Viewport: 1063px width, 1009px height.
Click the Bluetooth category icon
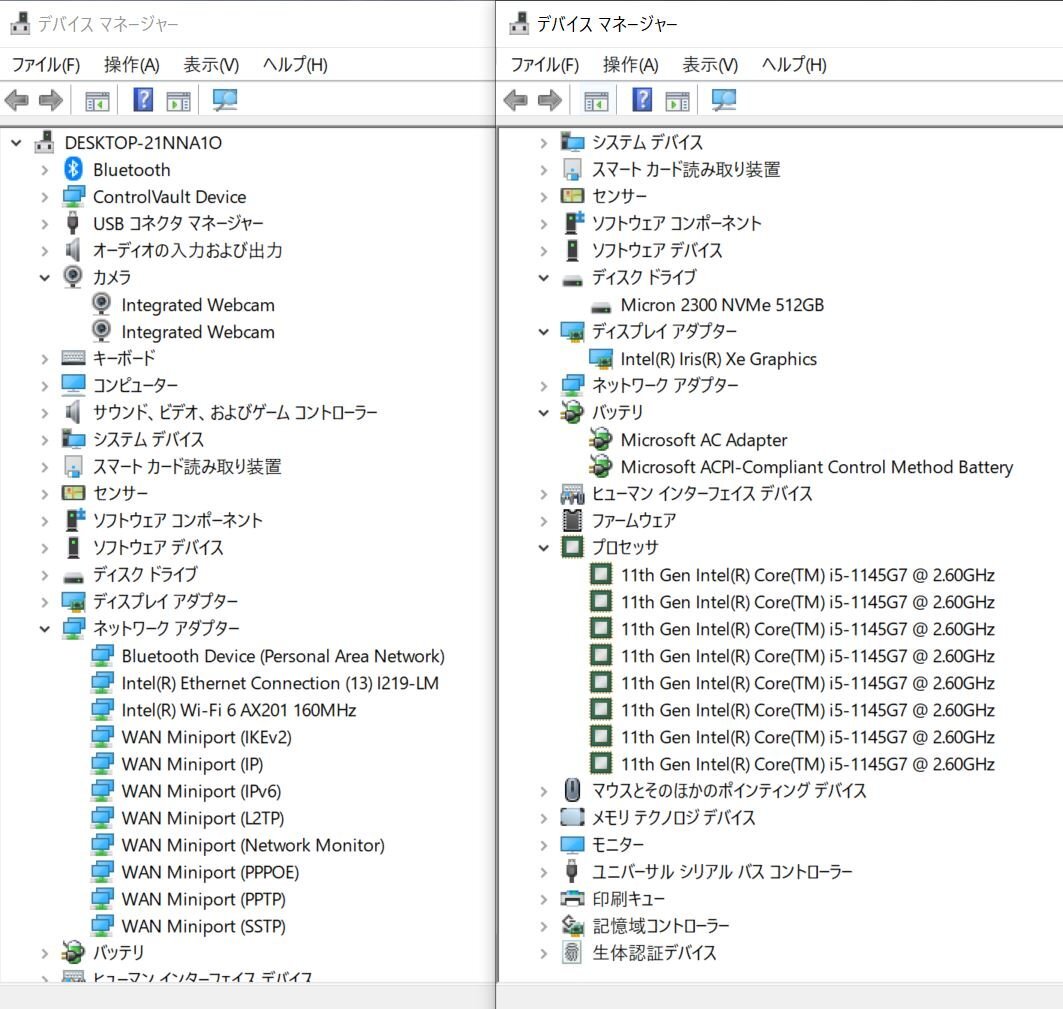[73, 169]
